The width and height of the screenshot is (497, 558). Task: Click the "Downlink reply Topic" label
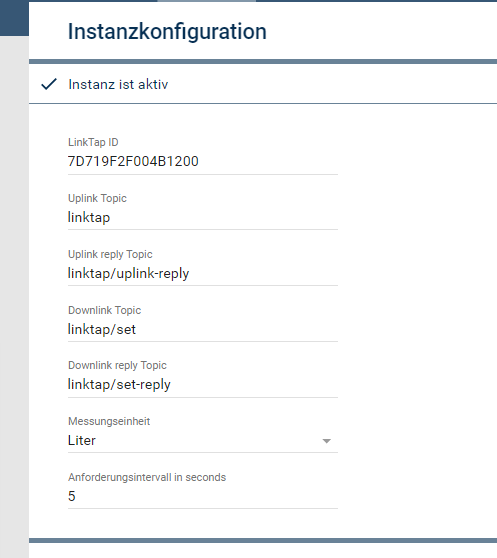[x=117, y=365]
